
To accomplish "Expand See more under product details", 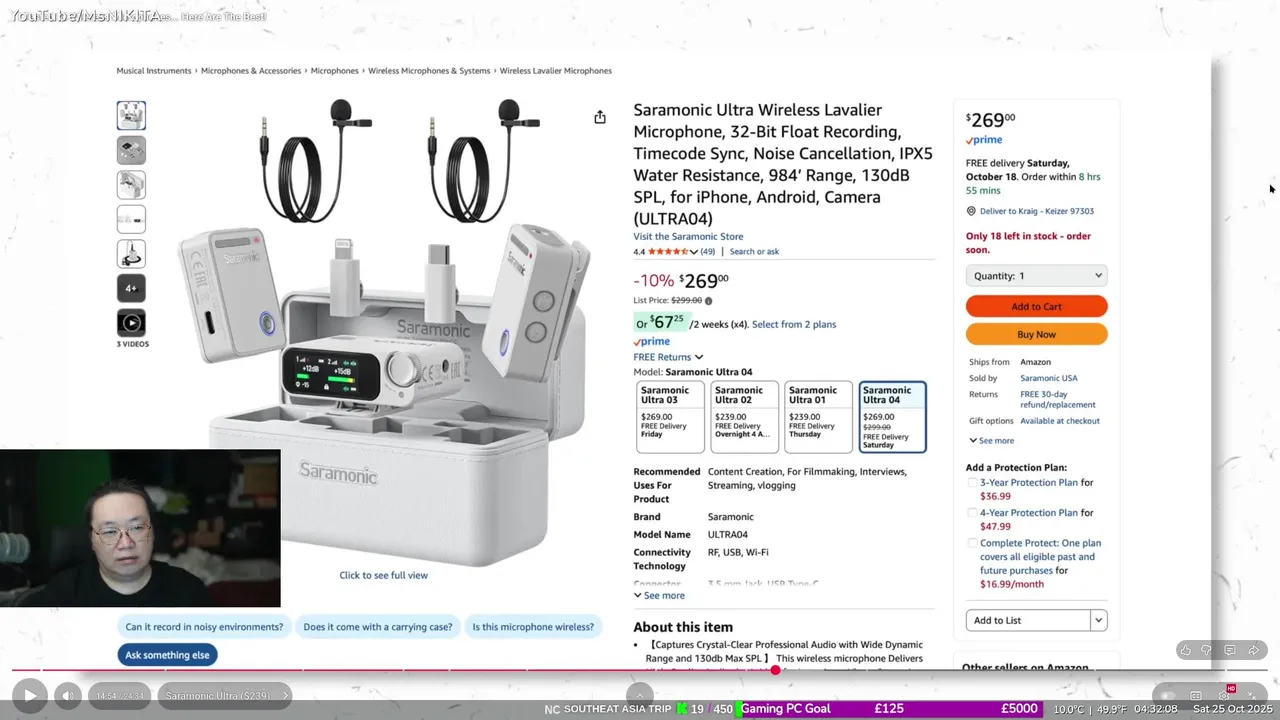I will click(659, 595).
